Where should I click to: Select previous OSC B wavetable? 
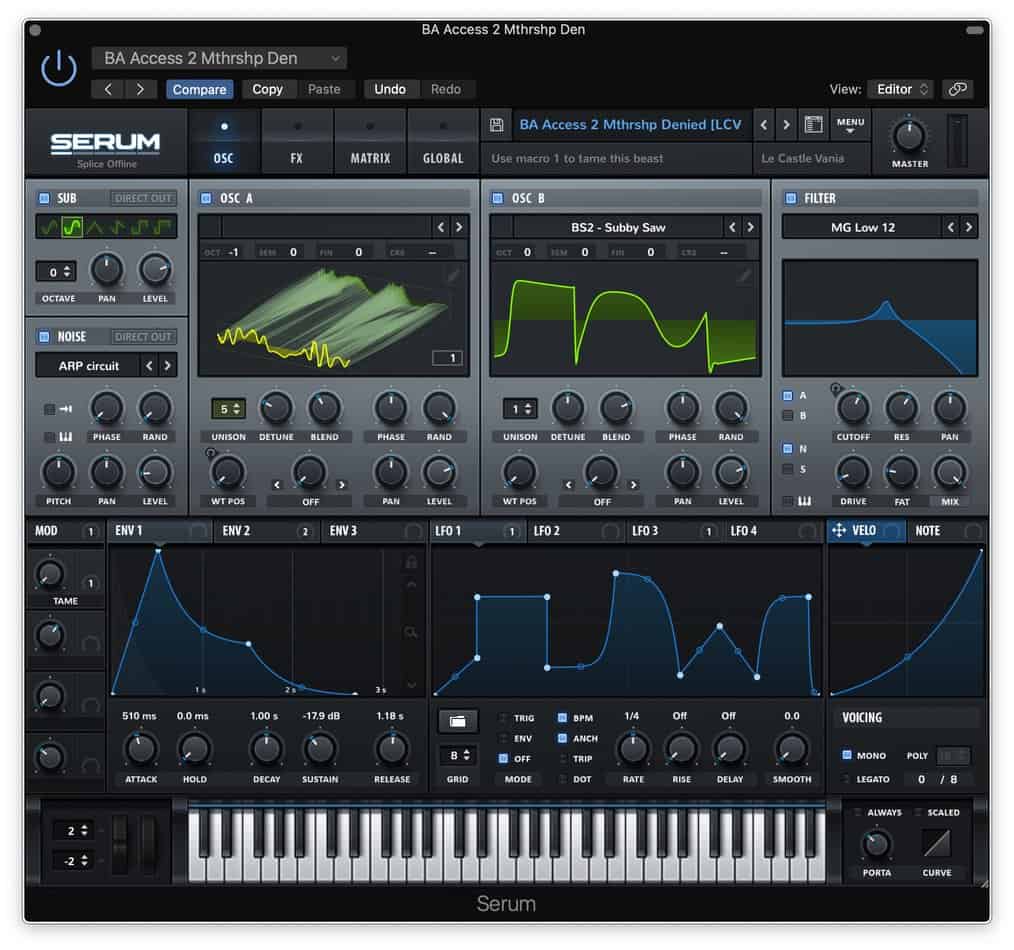coord(732,227)
